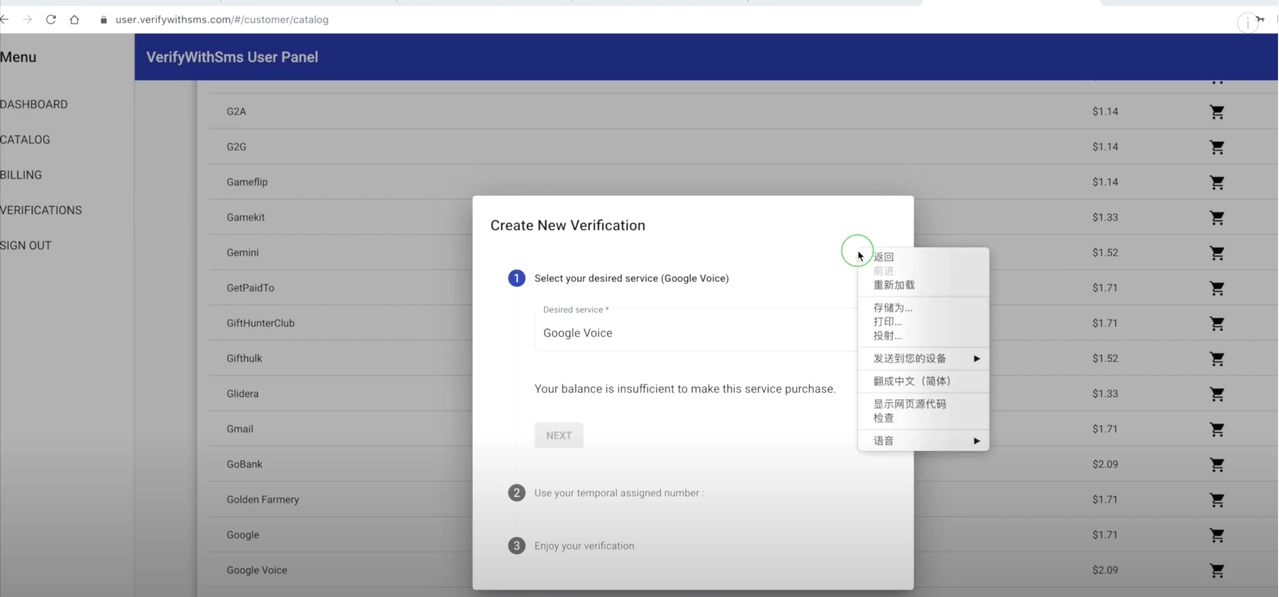Viewport: 1279px width, 597px height.
Task: Click SIGN OUT in the side menu
Action: tap(26, 245)
